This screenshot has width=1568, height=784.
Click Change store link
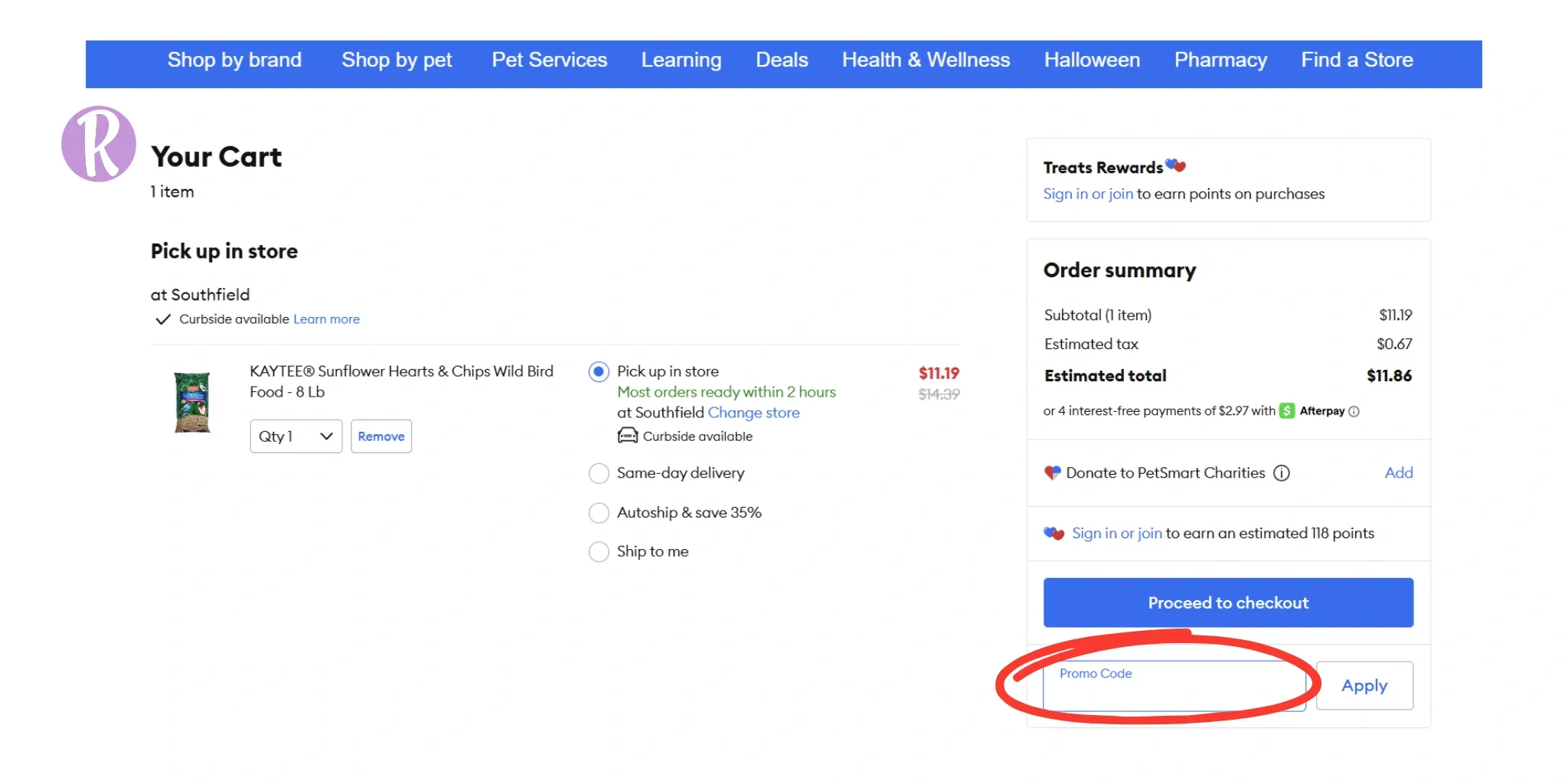tap(753, 413)
